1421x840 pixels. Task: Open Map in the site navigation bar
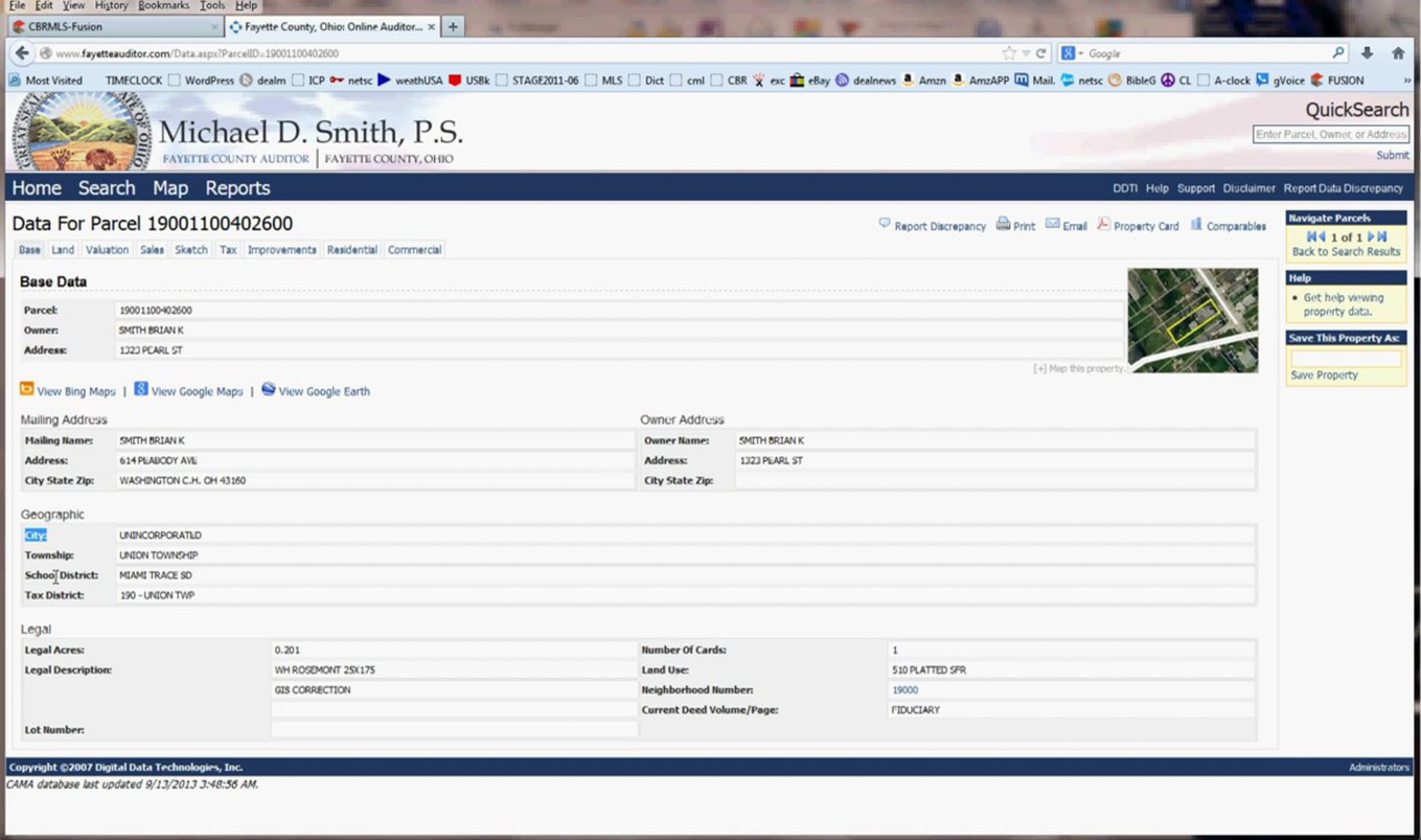point(171,188)
